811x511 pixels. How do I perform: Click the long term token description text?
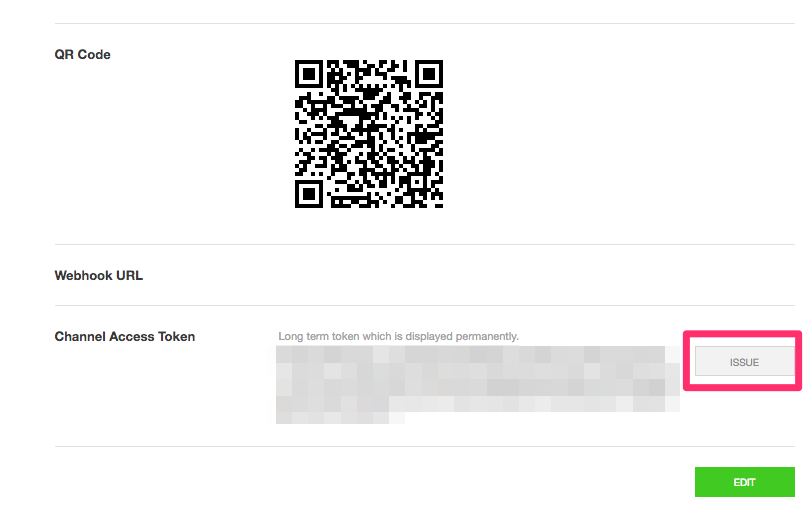[x=398, y=336]
